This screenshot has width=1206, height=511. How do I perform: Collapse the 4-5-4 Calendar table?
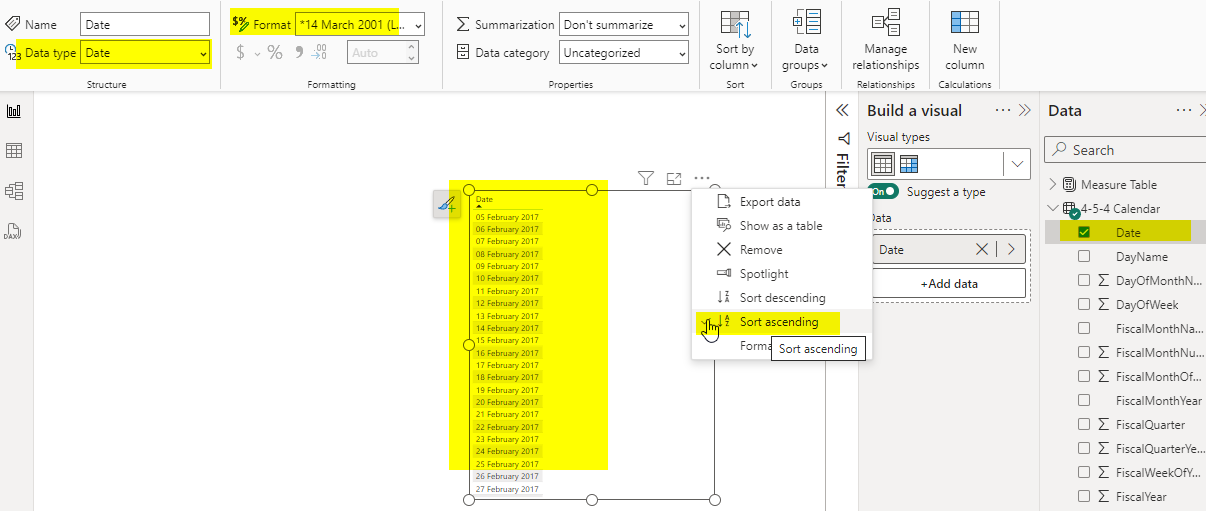(1053, 208)
